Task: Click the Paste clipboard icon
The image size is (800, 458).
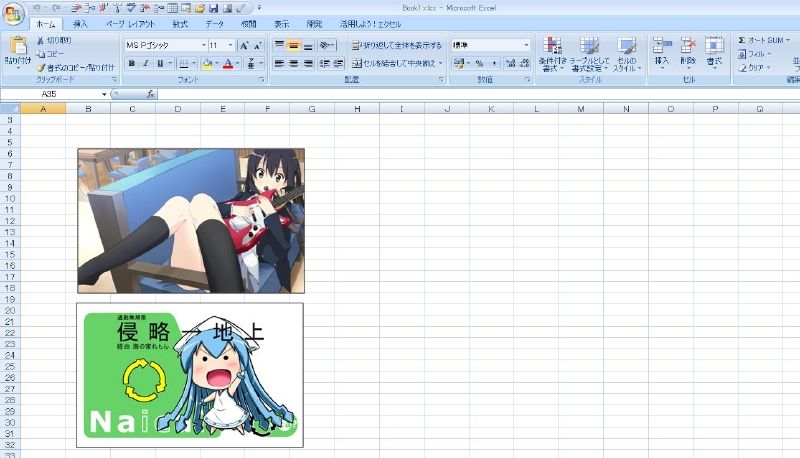Action: pos(18,46)
